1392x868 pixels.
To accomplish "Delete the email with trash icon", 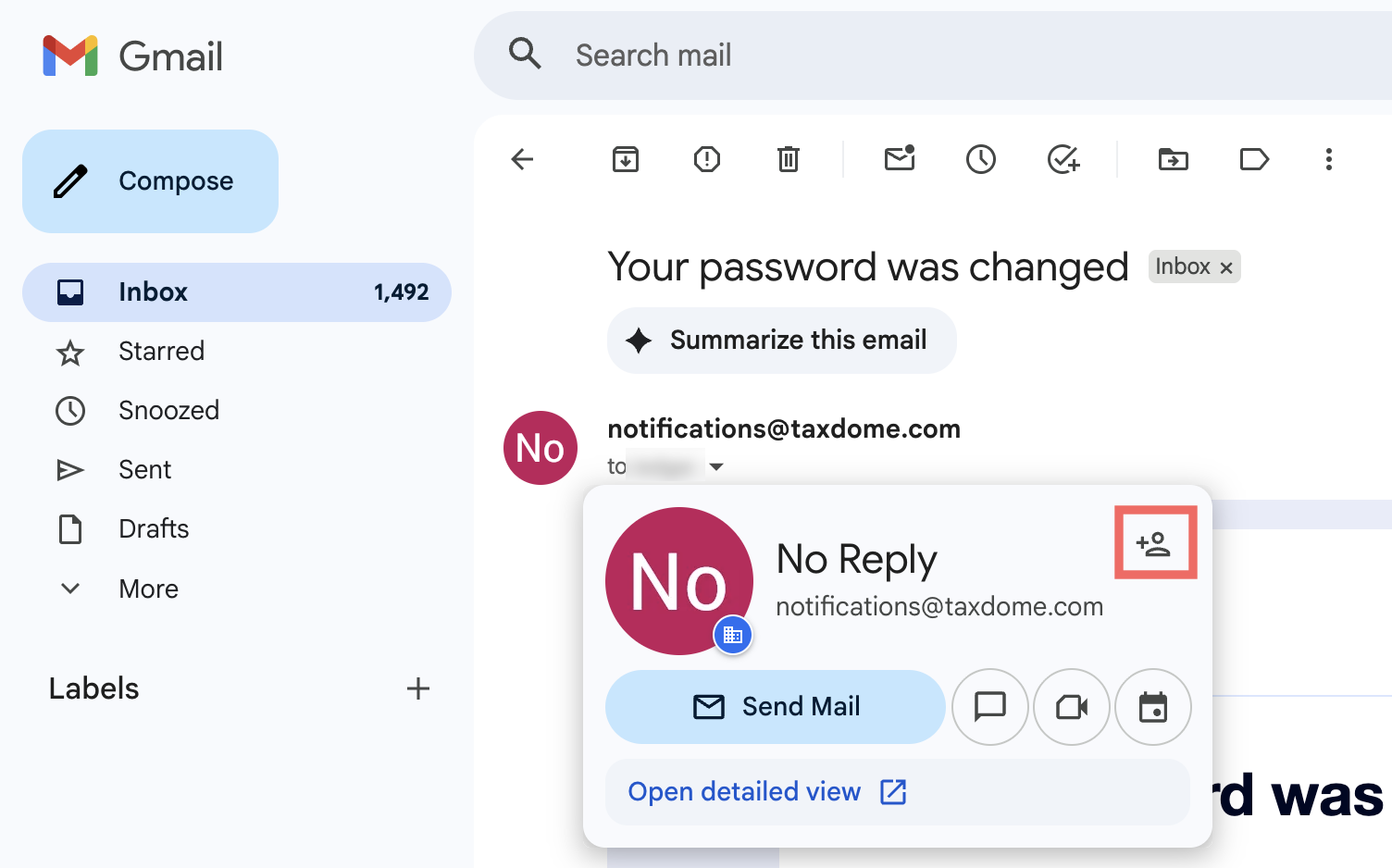I will 789,159.
